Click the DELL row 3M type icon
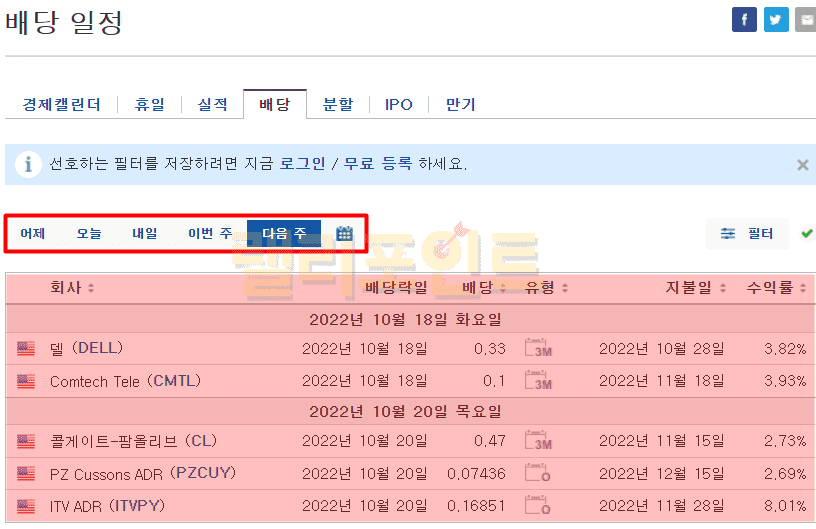This screenshot has width=816, height=529. pyautogui.click(x=539, y=348)
